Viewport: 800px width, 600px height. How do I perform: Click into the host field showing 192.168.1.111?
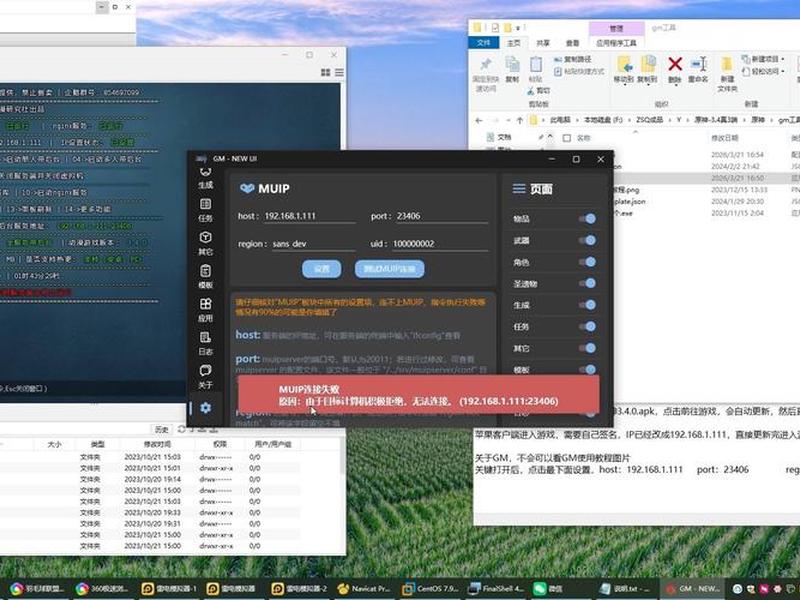[310, 216]
